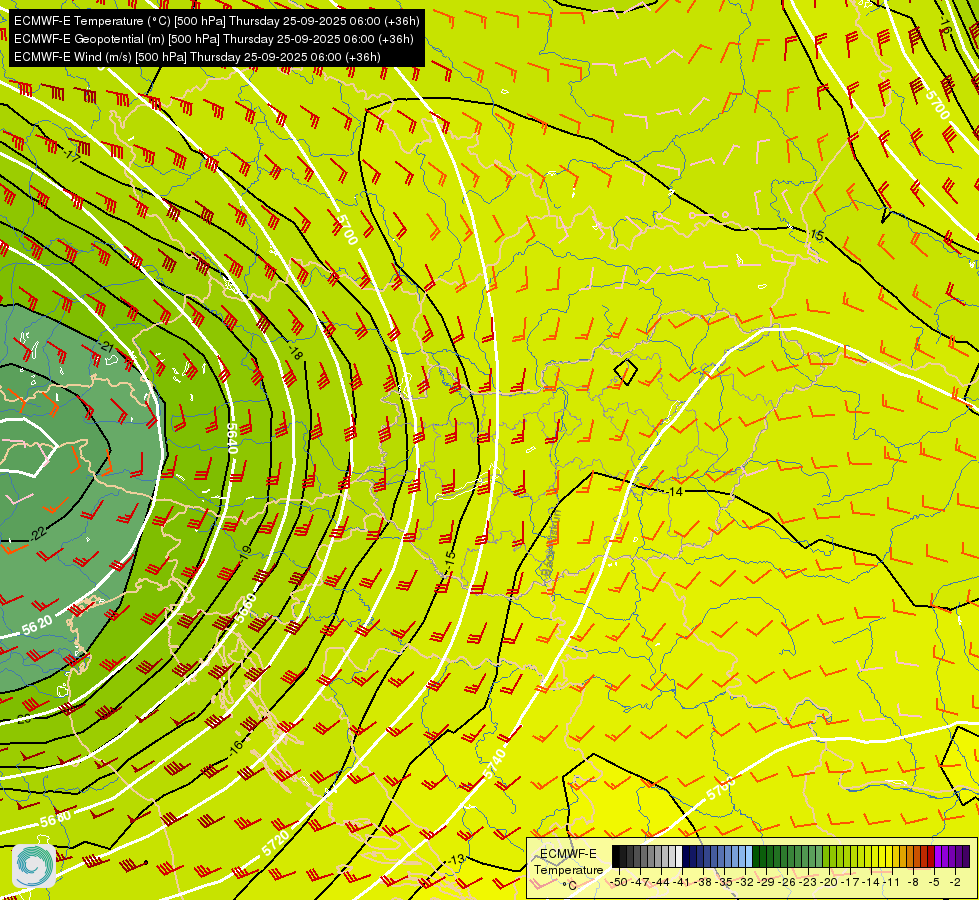Select the 'ECMWF-E Temperature (°C) [500 hPa]' title line
Screen dimensions: 979x900
[217, 21]
